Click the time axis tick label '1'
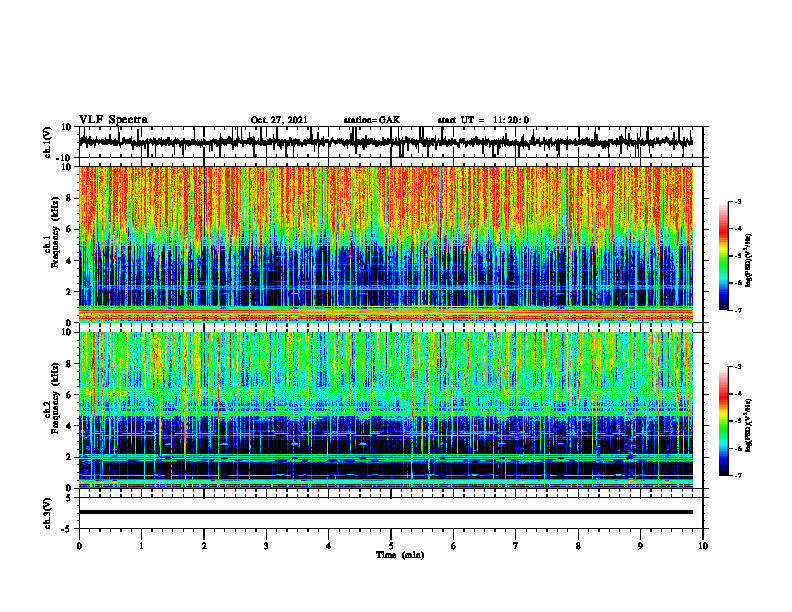The height and width of the screenshot is (612, 792). 141,546
